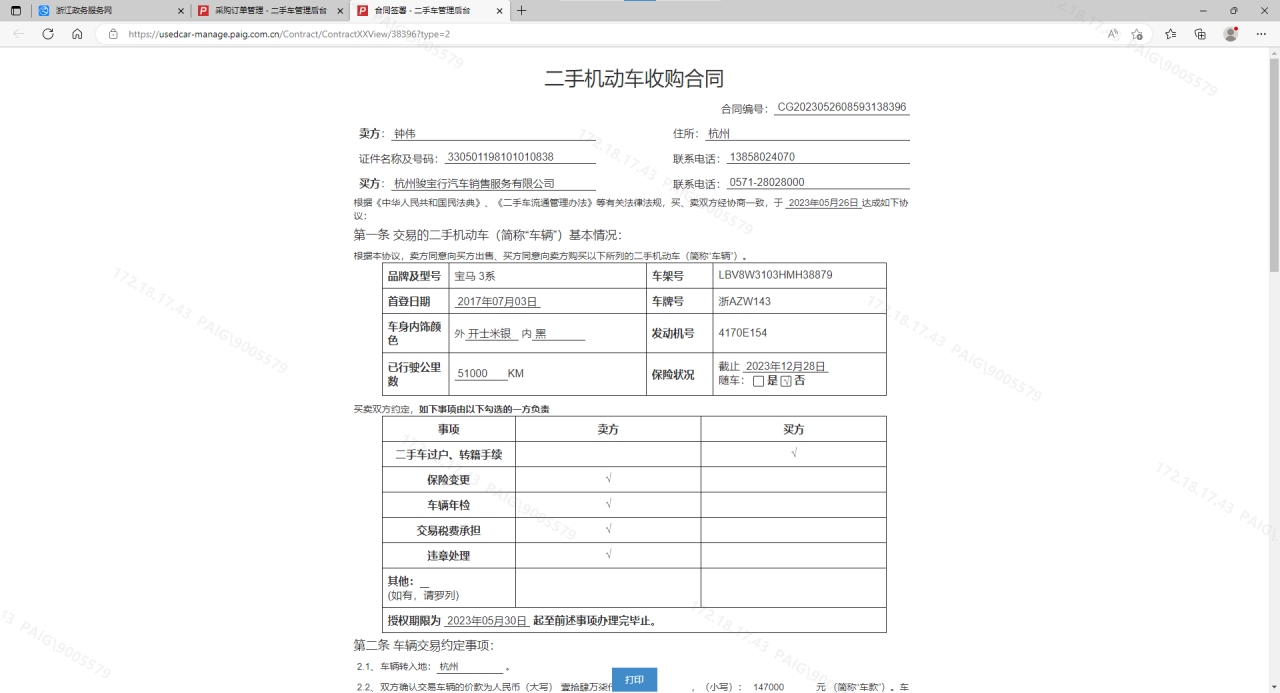Screen dimensions: 1280x693
Task: Click the 交易税费承担 row label
Action: [x=448, y=530]
